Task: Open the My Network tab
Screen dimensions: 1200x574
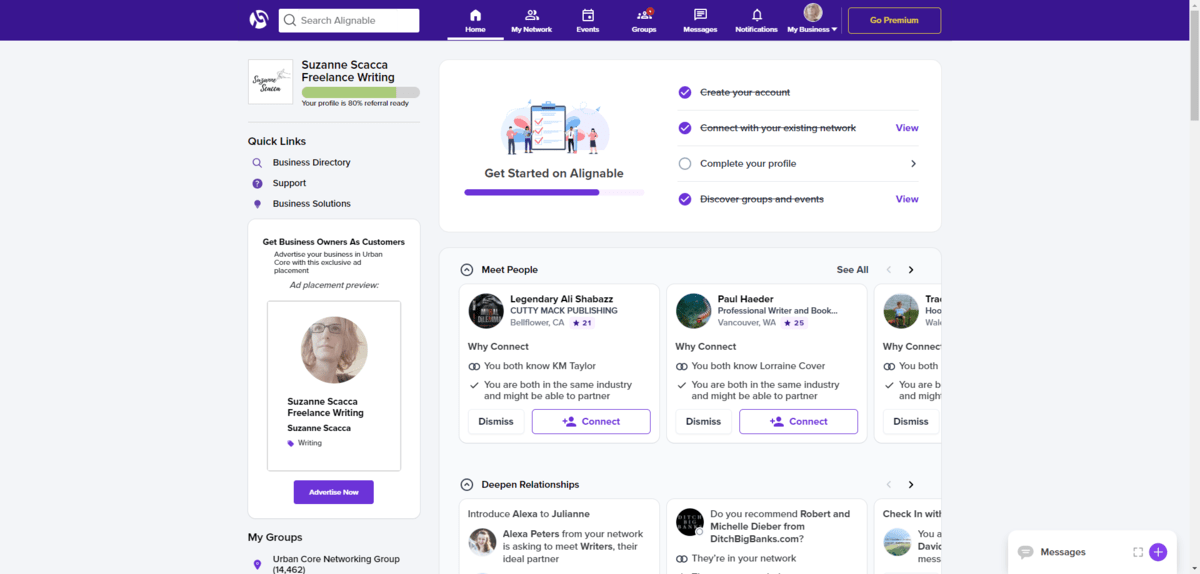Action: [x=531, y=20]
